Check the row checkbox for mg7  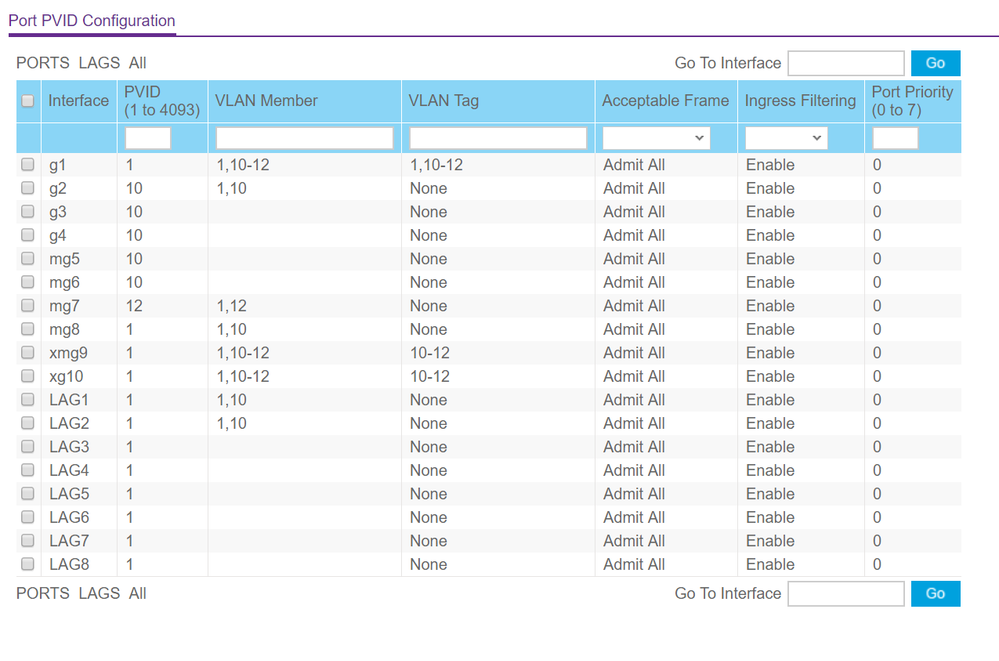[x=27, y=305]
